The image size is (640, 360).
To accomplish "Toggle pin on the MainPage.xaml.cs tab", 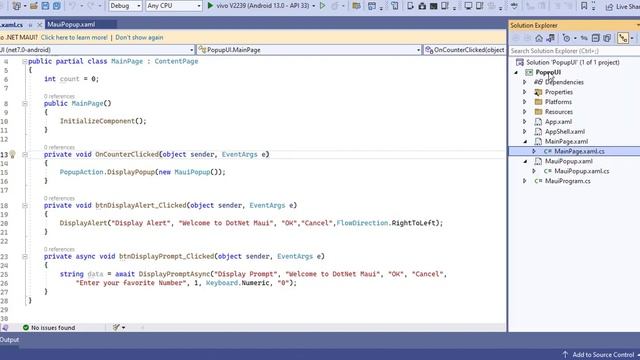I will [x=30, y=25].
